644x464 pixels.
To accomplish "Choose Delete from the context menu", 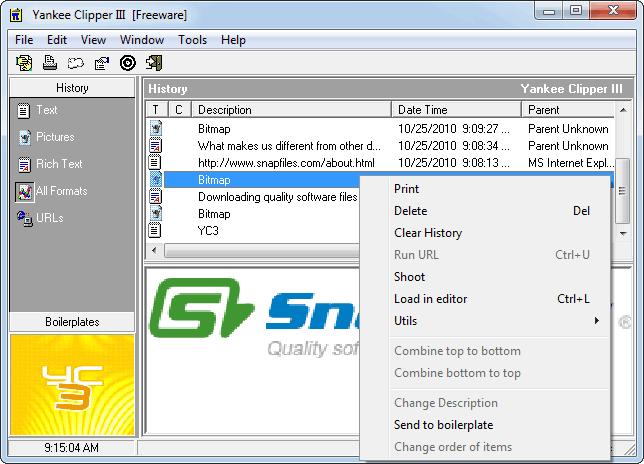I will (485, 211).
